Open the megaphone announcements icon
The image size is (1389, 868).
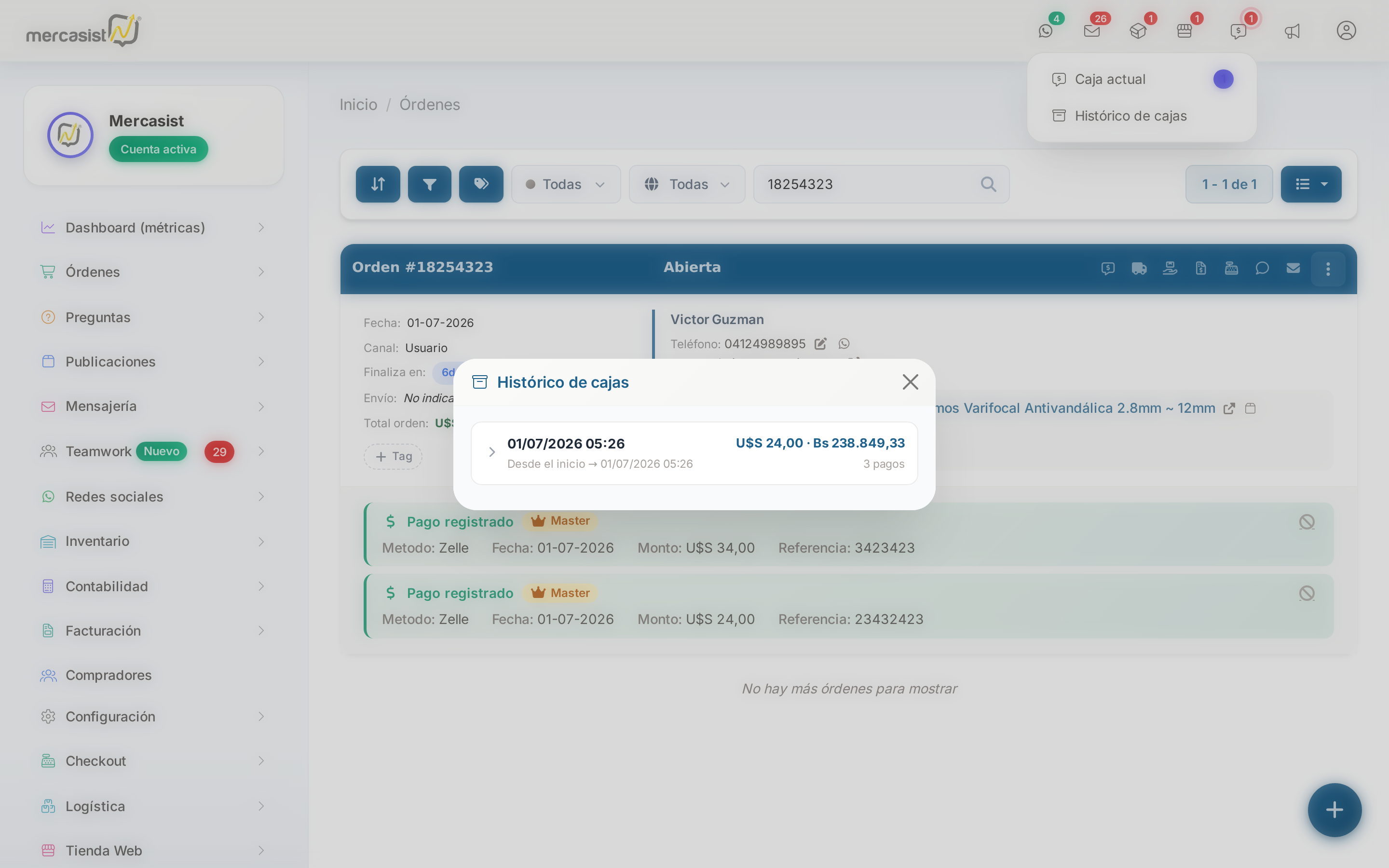click(1292, 31)
